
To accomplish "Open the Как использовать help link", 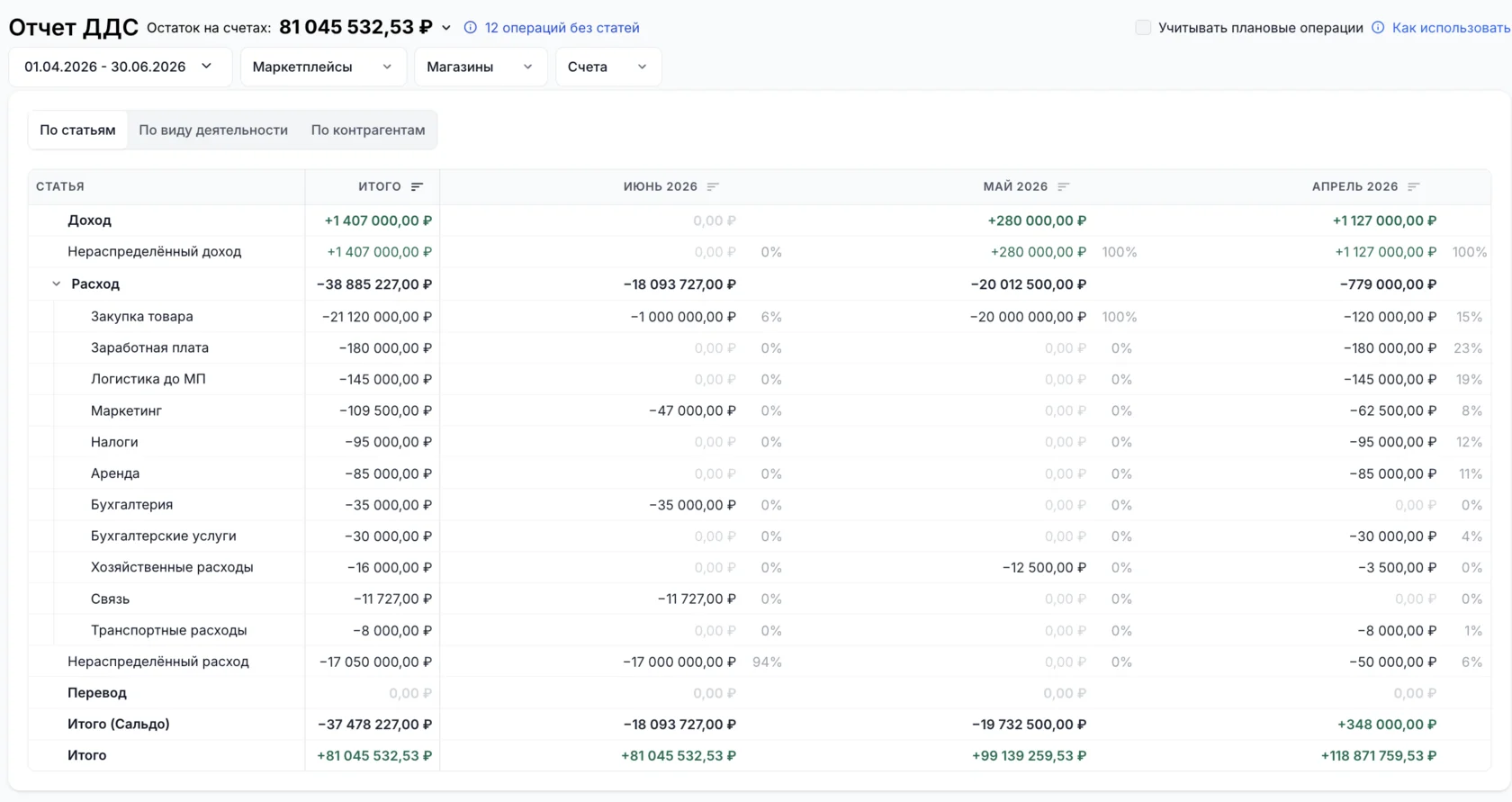I will click(x=1451, y=28).
